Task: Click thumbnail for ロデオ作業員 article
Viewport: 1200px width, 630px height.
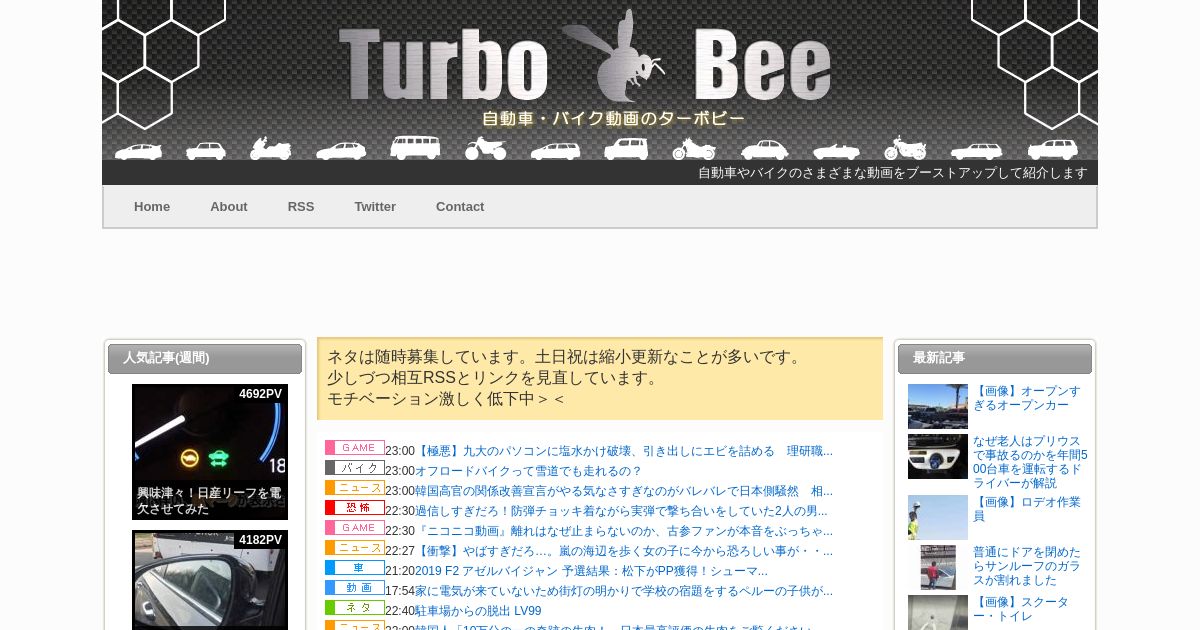Action: (938, 517)
